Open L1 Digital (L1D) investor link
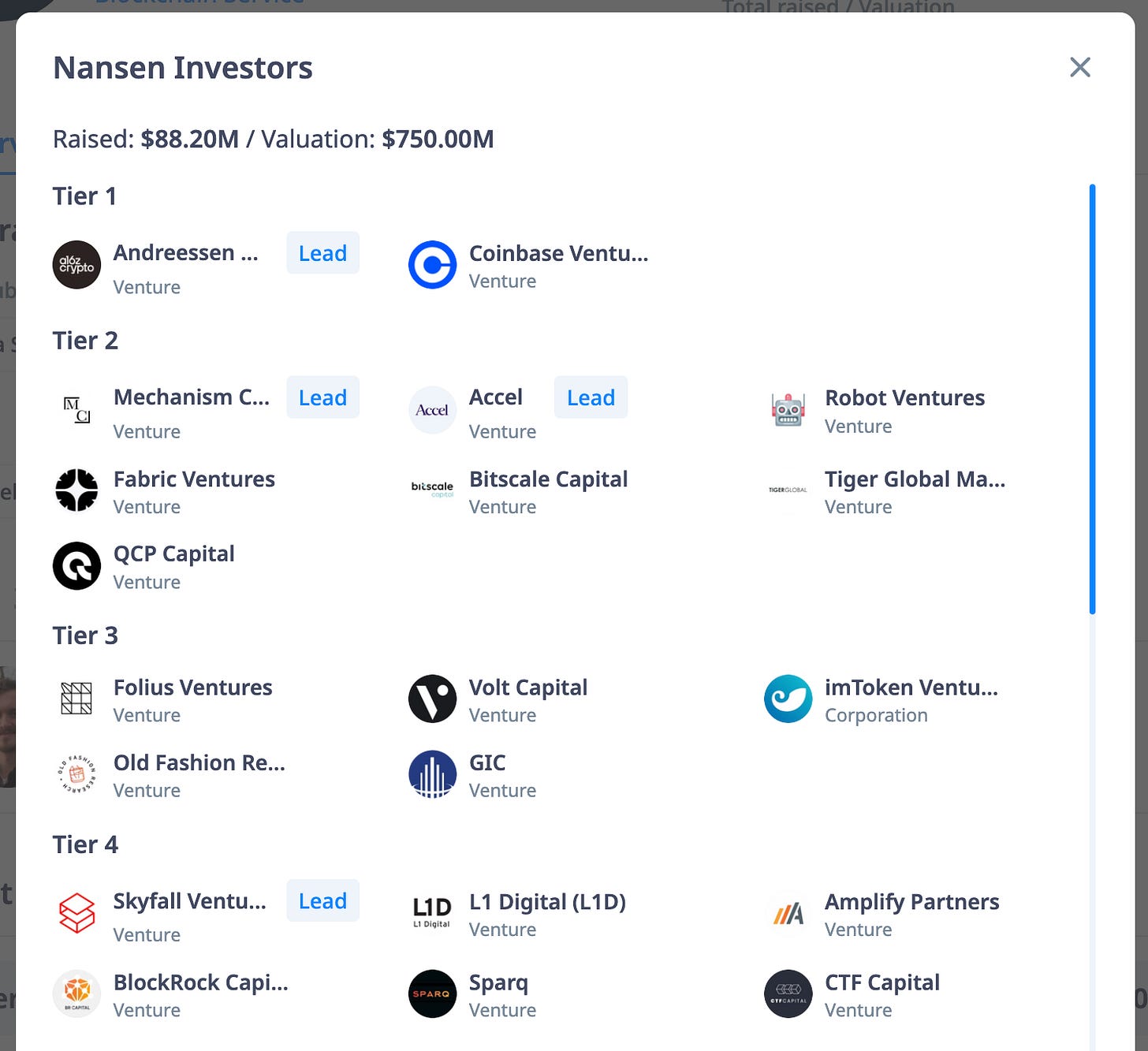The width and height of the screenshot is (1148, 1051). tap(547, 901)
